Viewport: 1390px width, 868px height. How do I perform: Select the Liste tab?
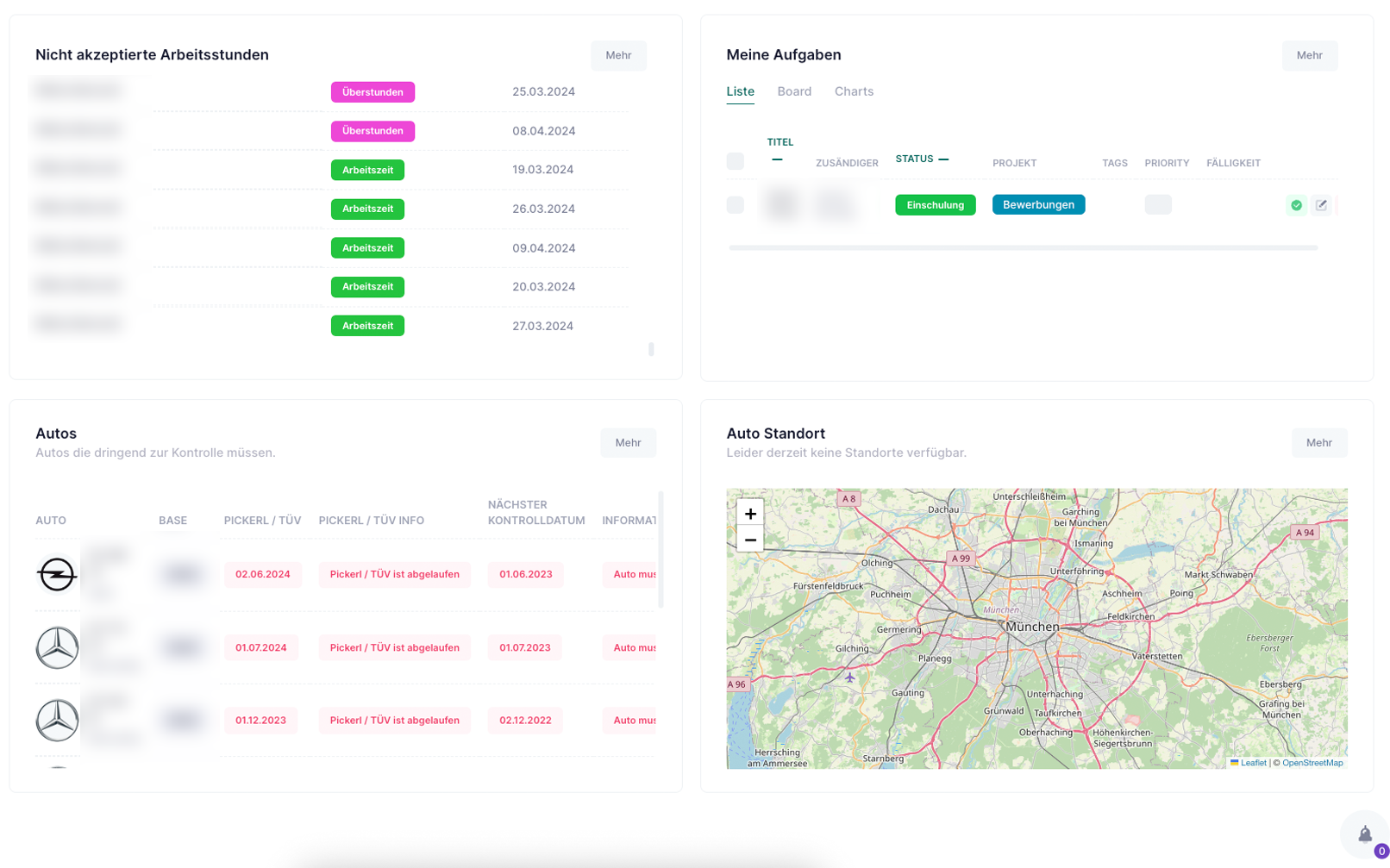740,91
